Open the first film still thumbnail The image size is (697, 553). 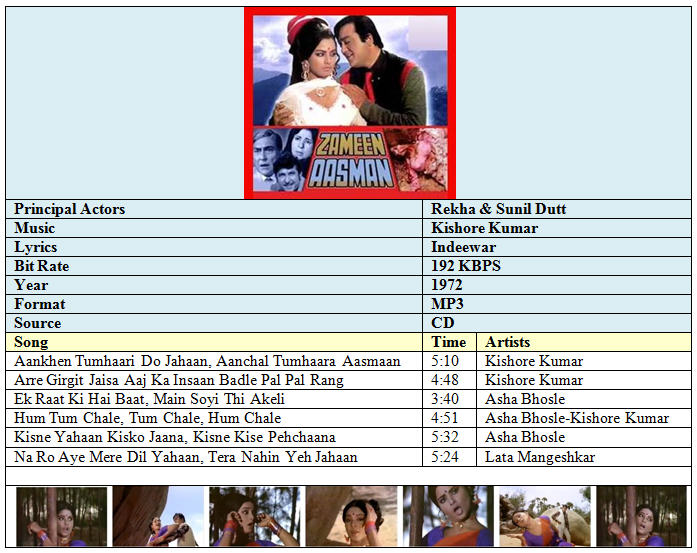(62, 517)
